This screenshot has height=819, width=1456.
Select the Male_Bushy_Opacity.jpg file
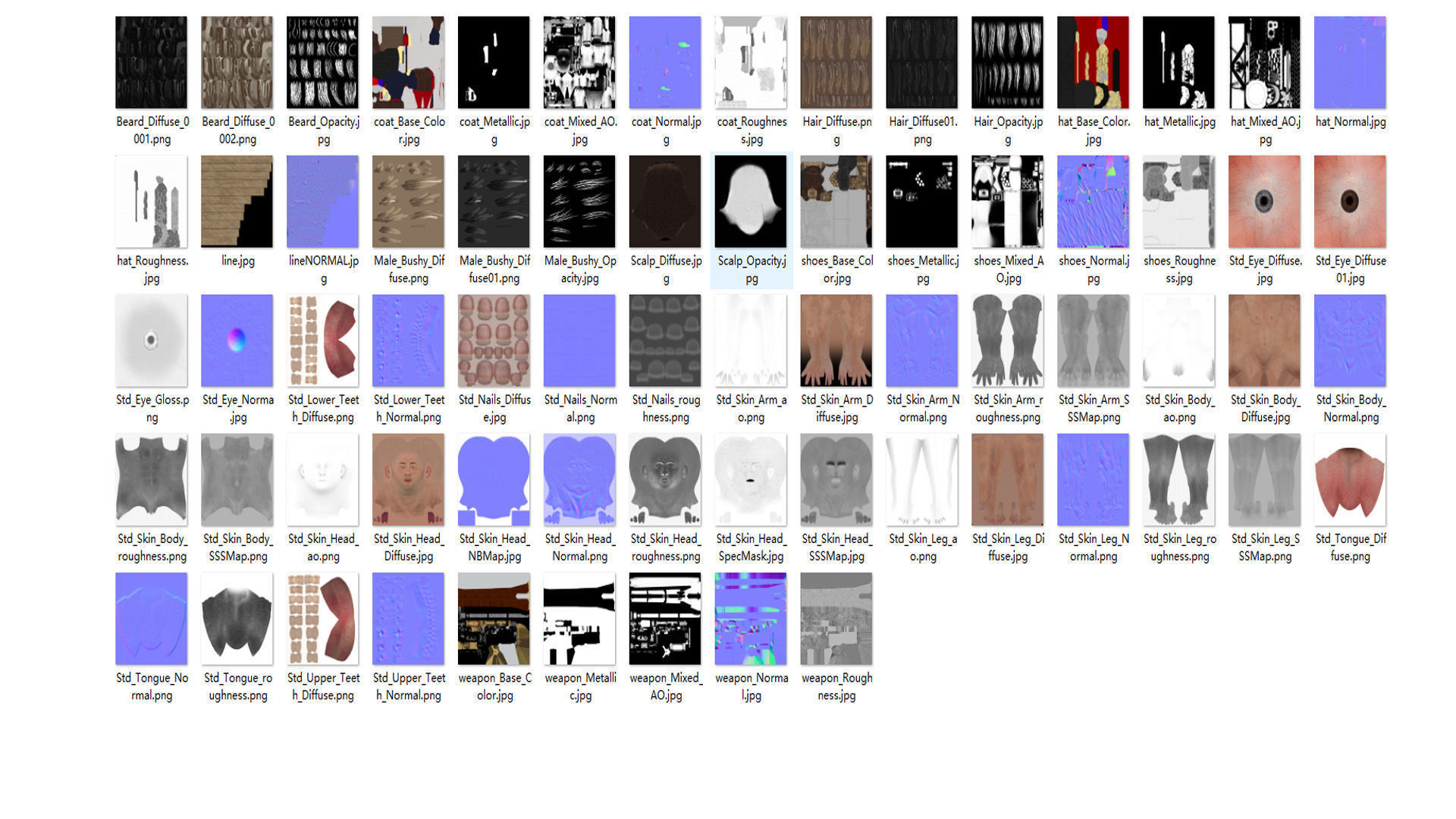[x=579, y=202]
